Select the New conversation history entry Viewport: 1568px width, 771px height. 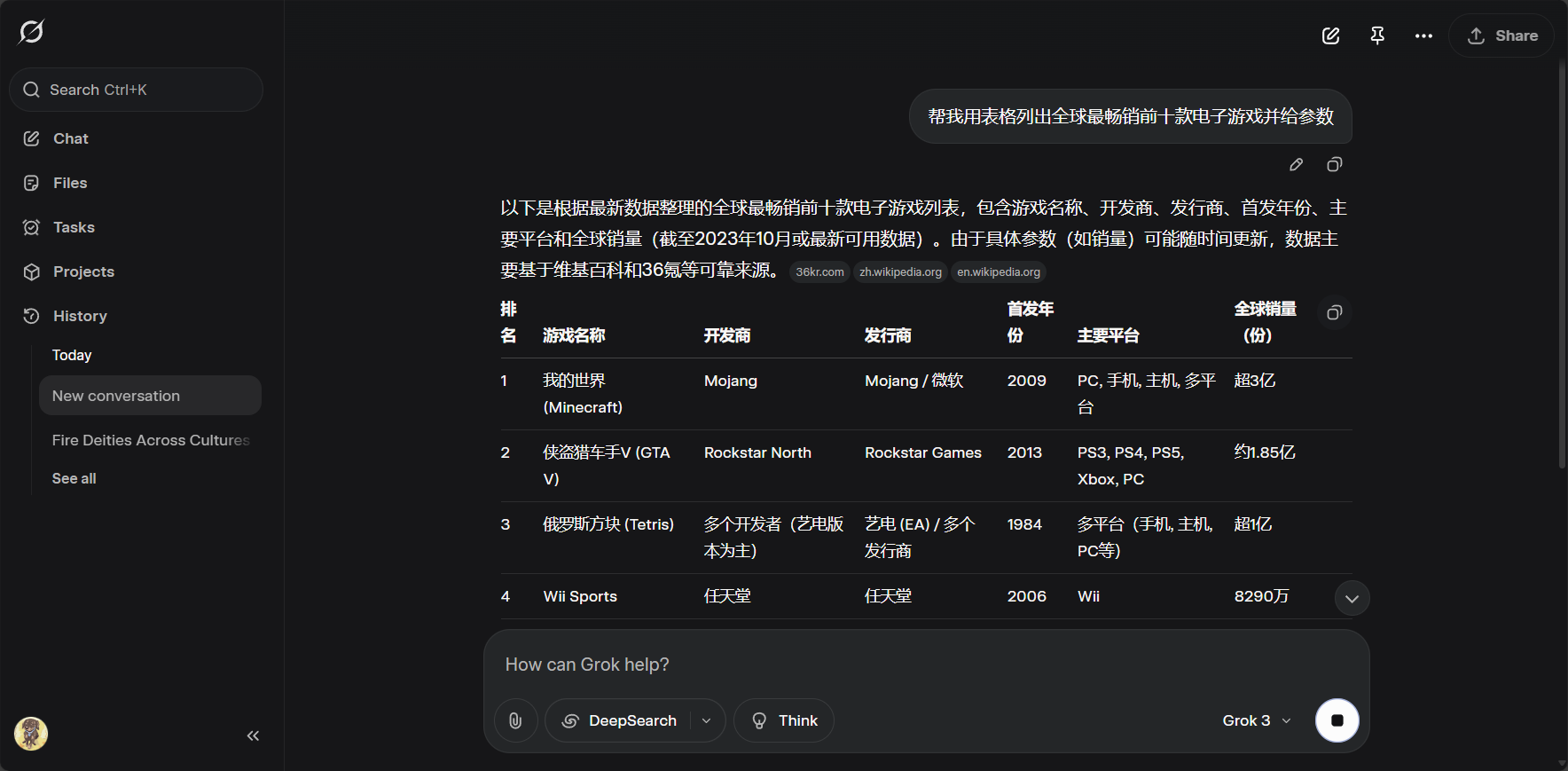click(150, 396)
